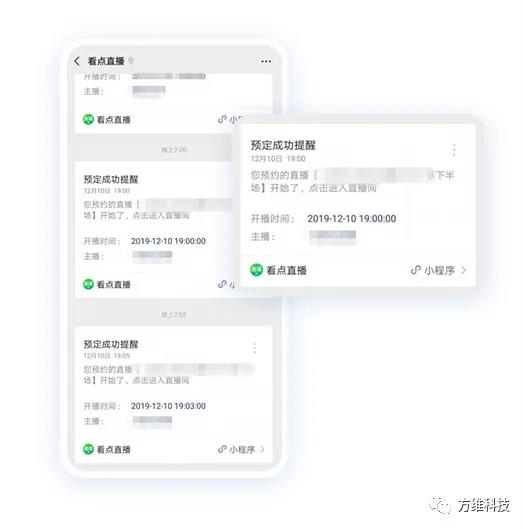Select start time 2019-12-10 19:03:00 text
The image size is (523, 529).
168,406
